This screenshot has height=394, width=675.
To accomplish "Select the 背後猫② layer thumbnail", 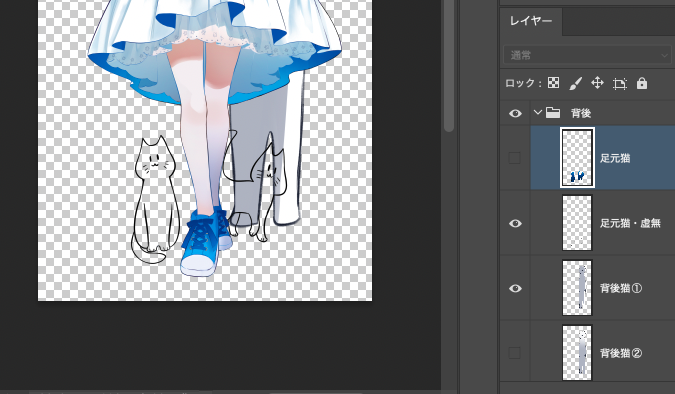I will pos(577,353).
